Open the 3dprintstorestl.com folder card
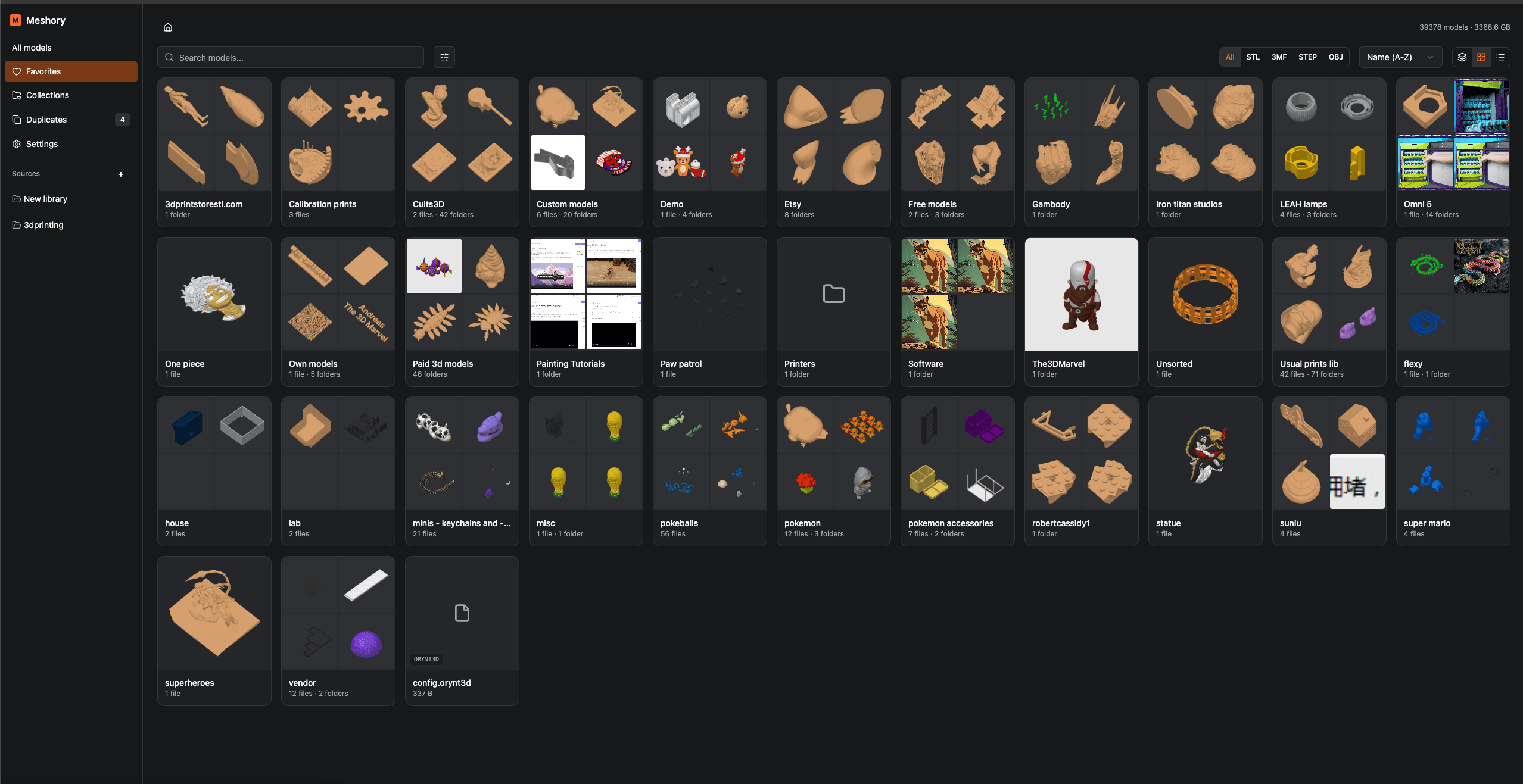Screen dimensions: 1523x784 point(214,152)
